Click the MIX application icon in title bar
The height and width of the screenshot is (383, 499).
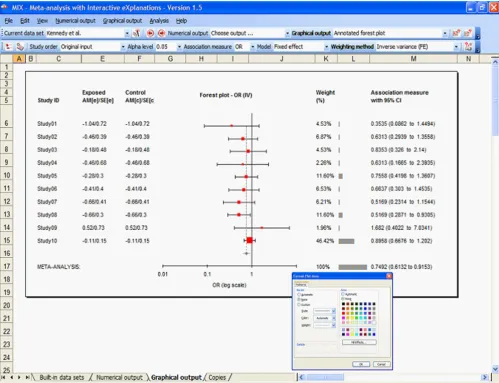click(x=5, y=7)
